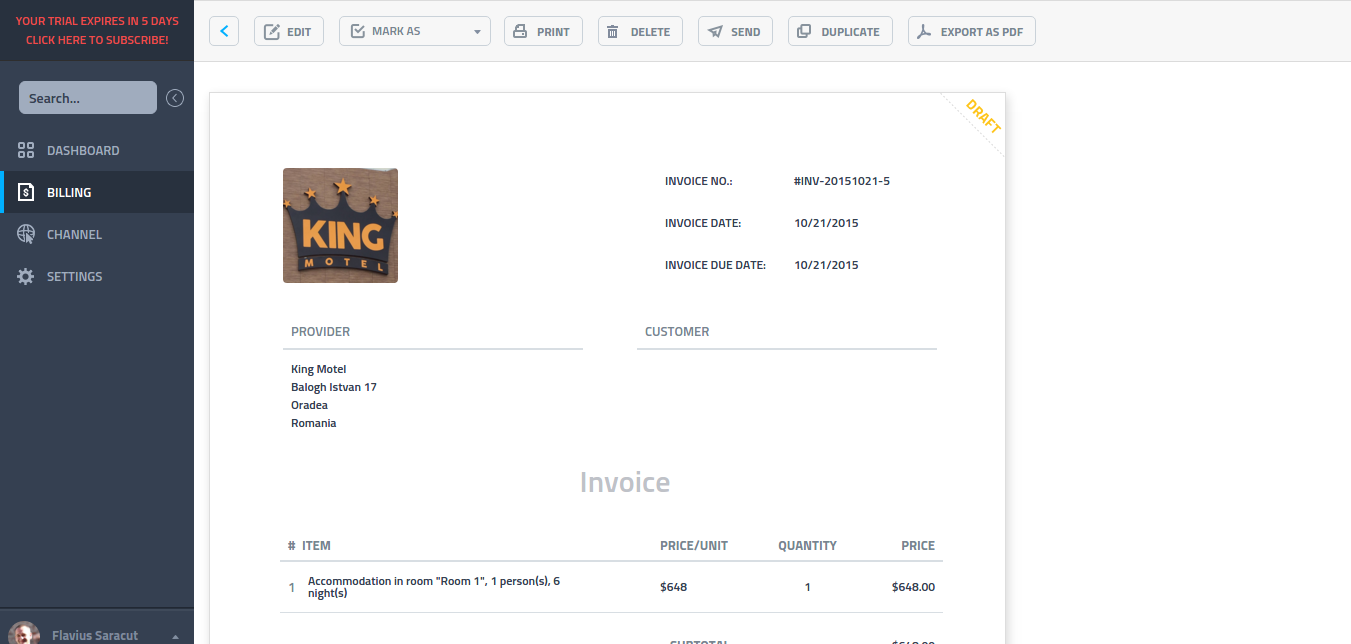The image size is (1351, 644).
Task: Click the Accommodation in room "Room 1" item
Action: pyautogui.click(x=434, y=587)
